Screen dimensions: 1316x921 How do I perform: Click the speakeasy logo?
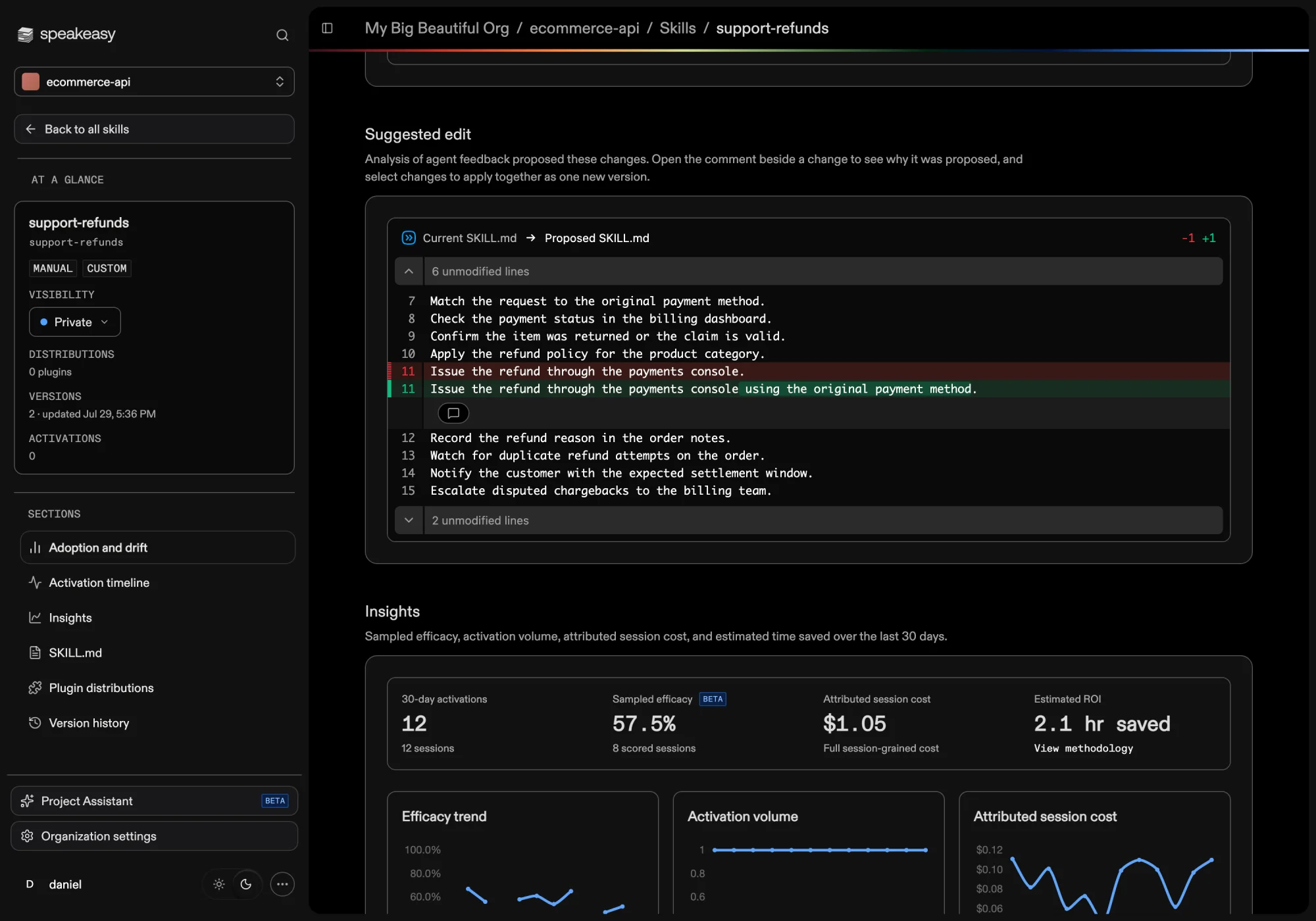[x=66, y=34]
